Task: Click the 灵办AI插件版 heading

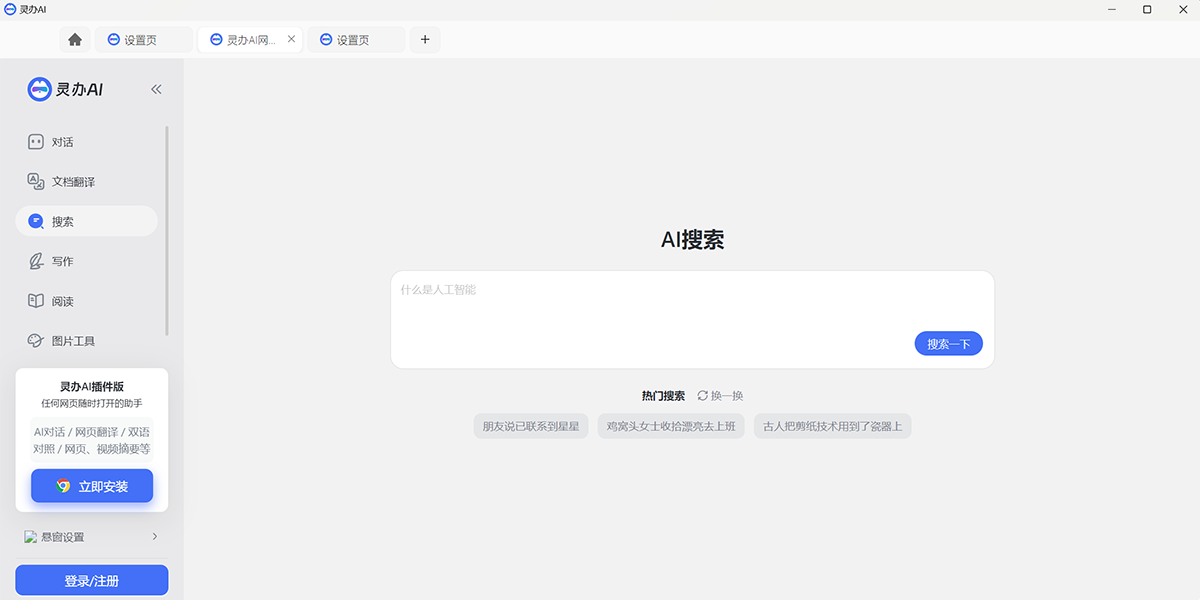Action: (92, 387)
